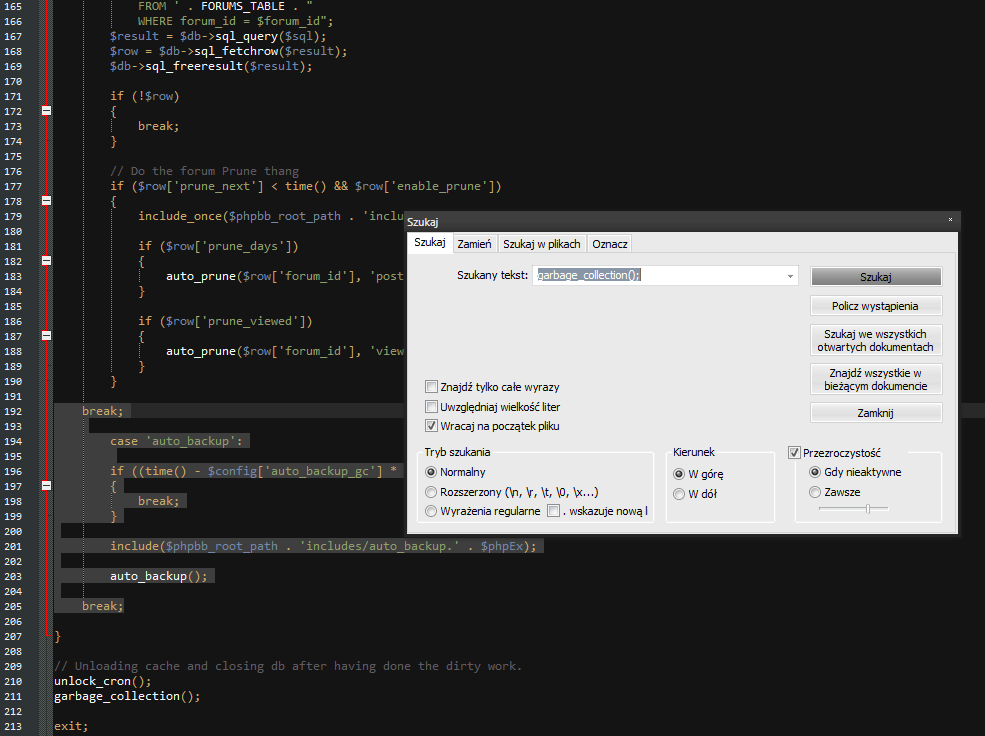
Task: Select Wyrażenia regularne search mode
Action: 431,511
